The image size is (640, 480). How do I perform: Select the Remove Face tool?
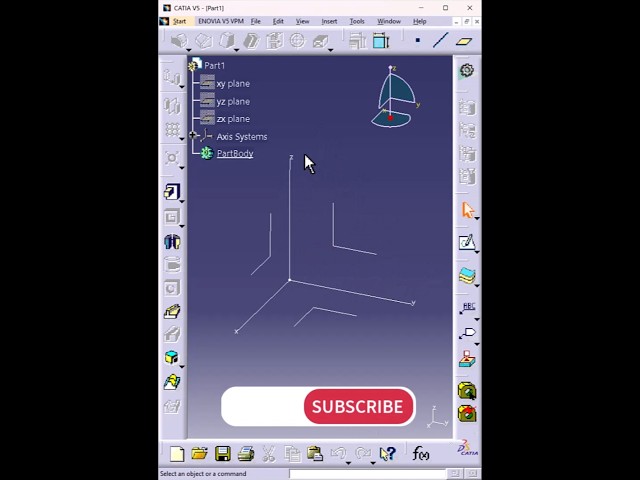[320, 40]
